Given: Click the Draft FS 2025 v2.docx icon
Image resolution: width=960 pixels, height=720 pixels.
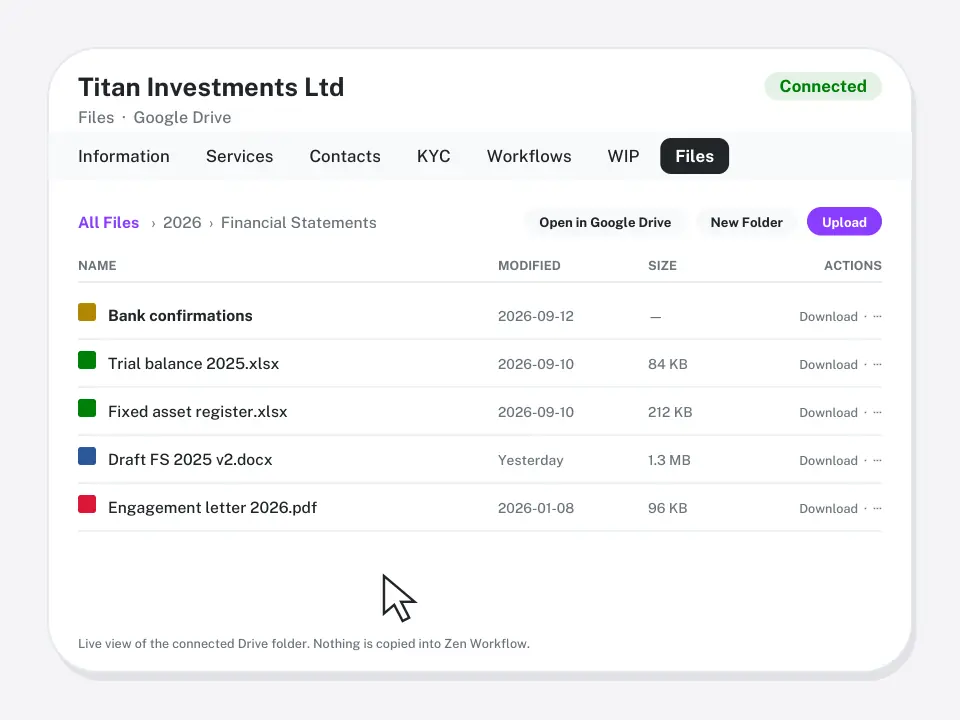Looking at the screenshot, I should [x=87, y=456].
